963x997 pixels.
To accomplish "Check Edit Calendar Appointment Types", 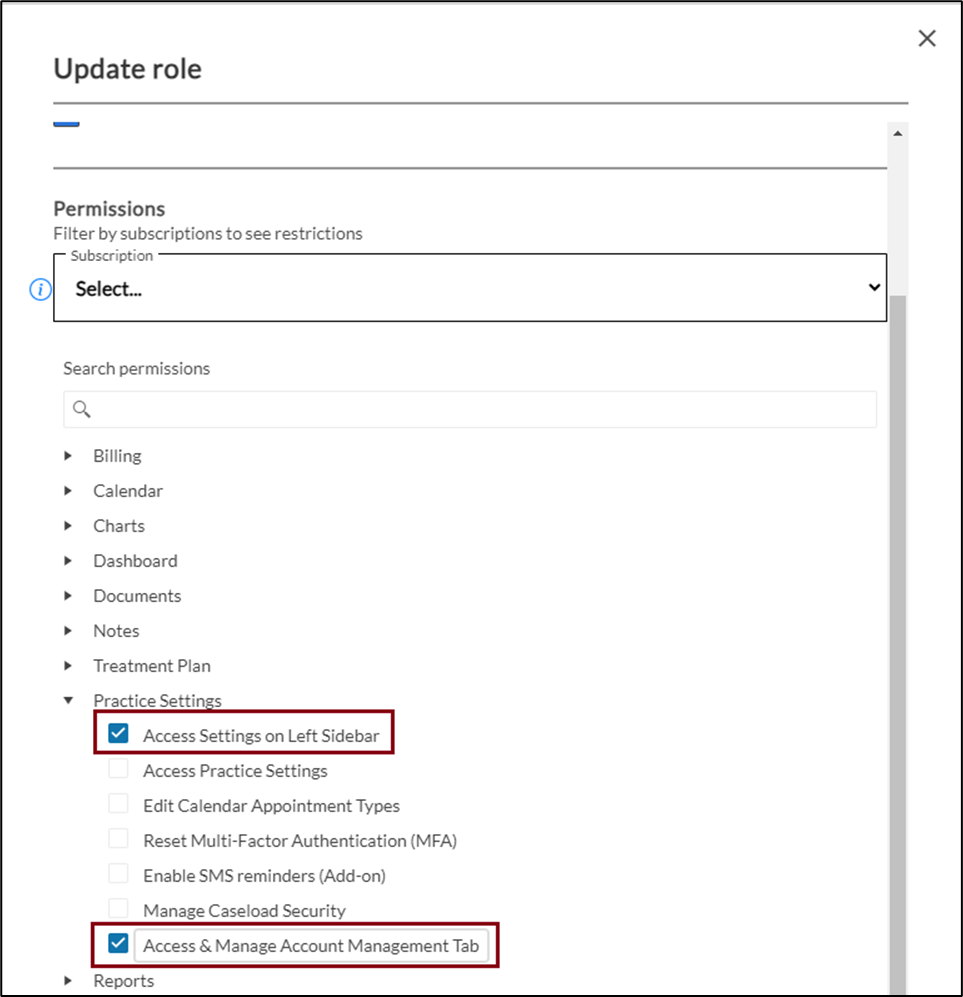I will pyautogui.click(x=119, y=804).
